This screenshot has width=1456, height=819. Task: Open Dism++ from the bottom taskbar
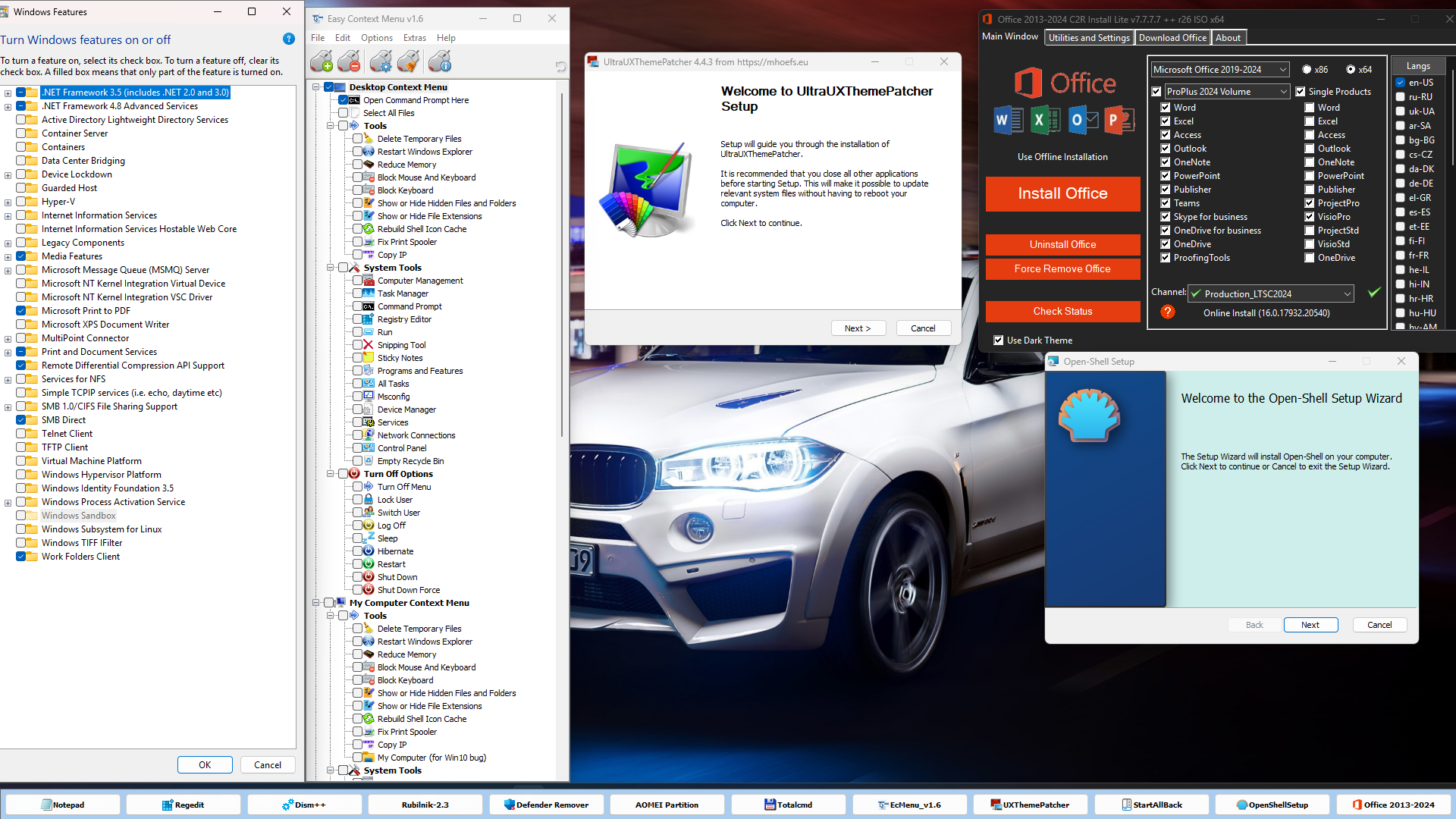(304, 805)
